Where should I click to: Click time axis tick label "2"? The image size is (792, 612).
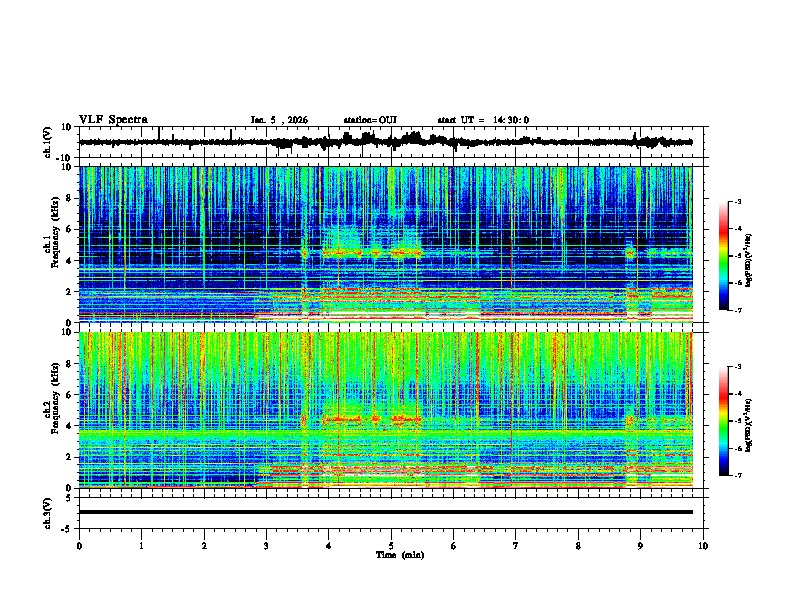click(204, 546)
